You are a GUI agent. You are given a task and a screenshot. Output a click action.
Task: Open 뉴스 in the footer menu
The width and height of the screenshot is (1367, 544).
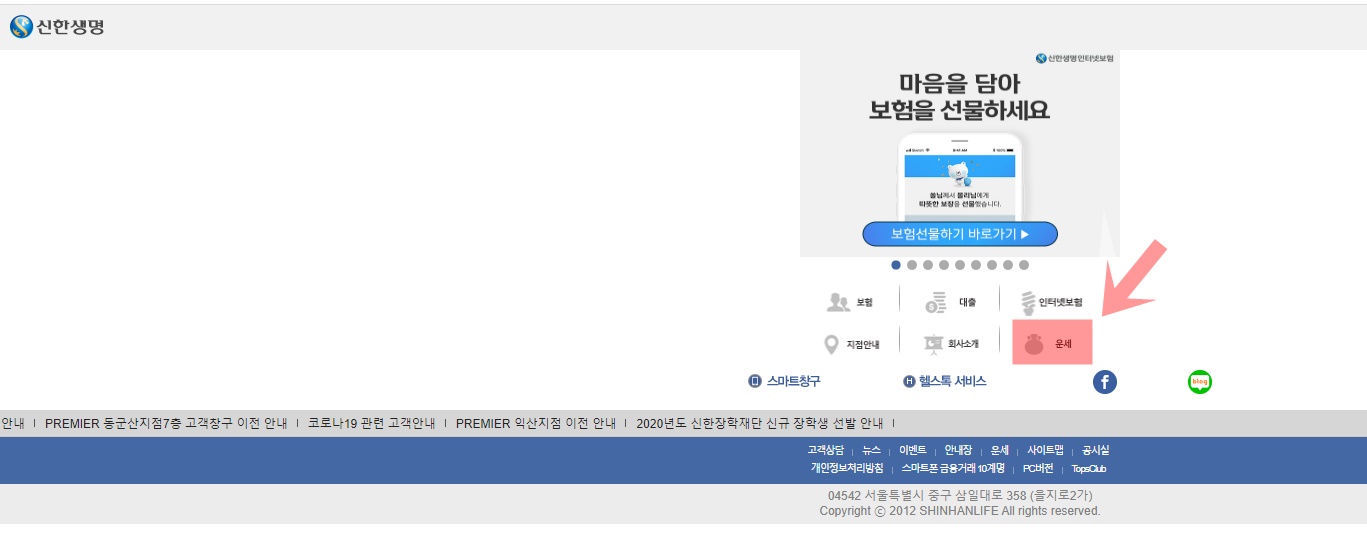pos(872,450)
